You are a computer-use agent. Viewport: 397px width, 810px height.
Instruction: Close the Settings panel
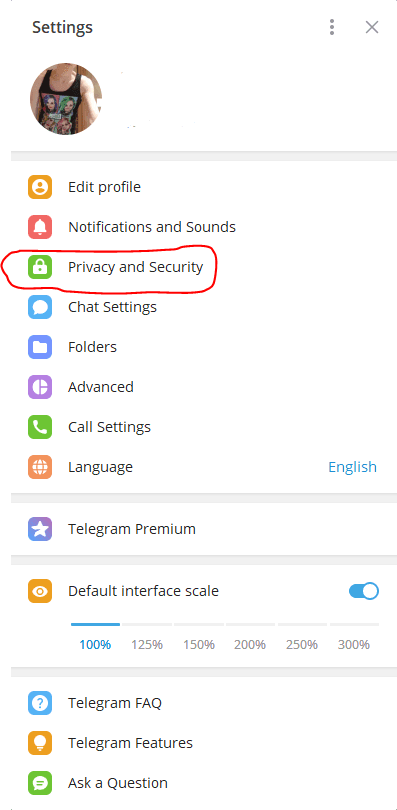(x=372, y=27)
